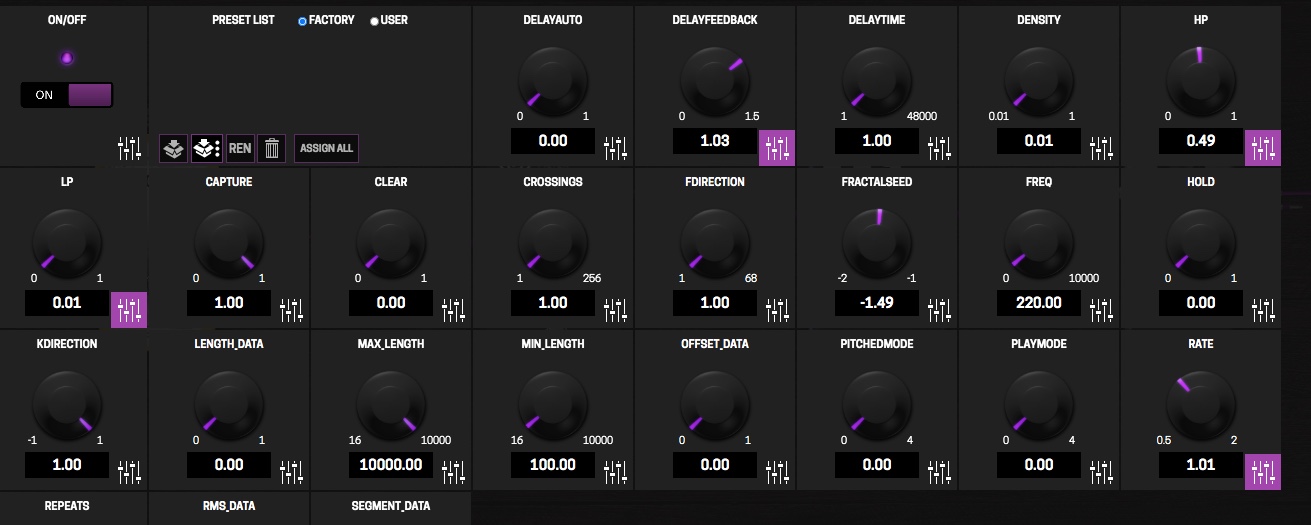This screenshot has height=525, width=1311.
Task: Click the SEGMENT_DATA panel label
Action: pyautogui.click(x=391, y=506)
